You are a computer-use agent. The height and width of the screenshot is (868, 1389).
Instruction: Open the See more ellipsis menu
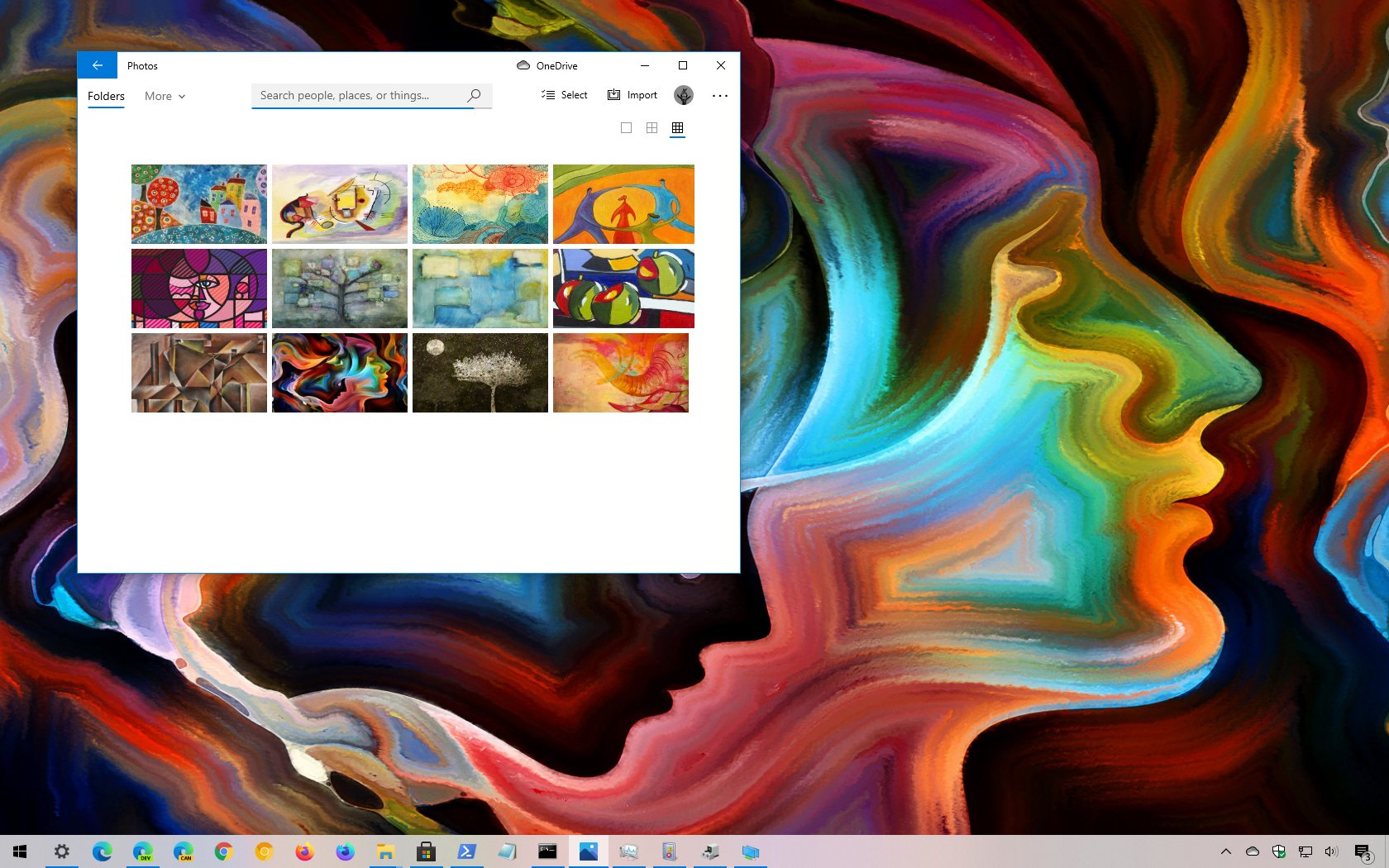coord(720,95)
